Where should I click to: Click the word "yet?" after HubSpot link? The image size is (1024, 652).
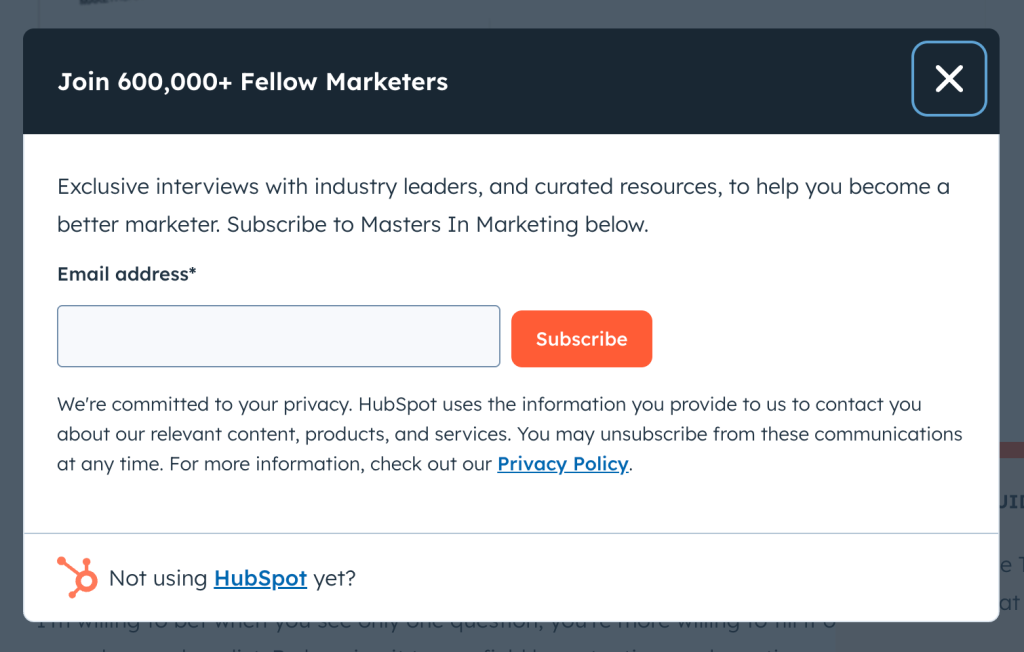click(334, 578)
